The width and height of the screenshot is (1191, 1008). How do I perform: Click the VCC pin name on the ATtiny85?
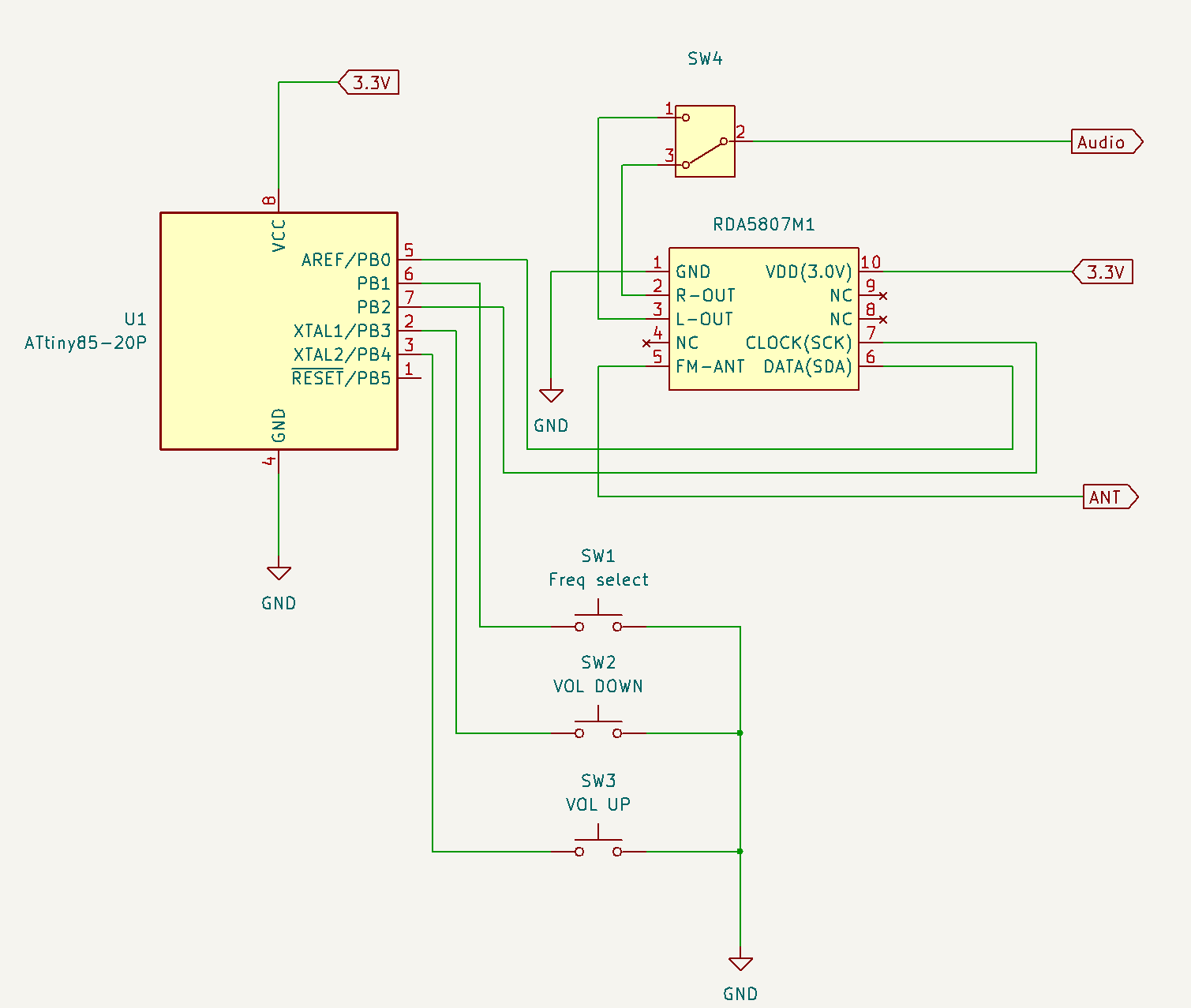coord(279,236)
